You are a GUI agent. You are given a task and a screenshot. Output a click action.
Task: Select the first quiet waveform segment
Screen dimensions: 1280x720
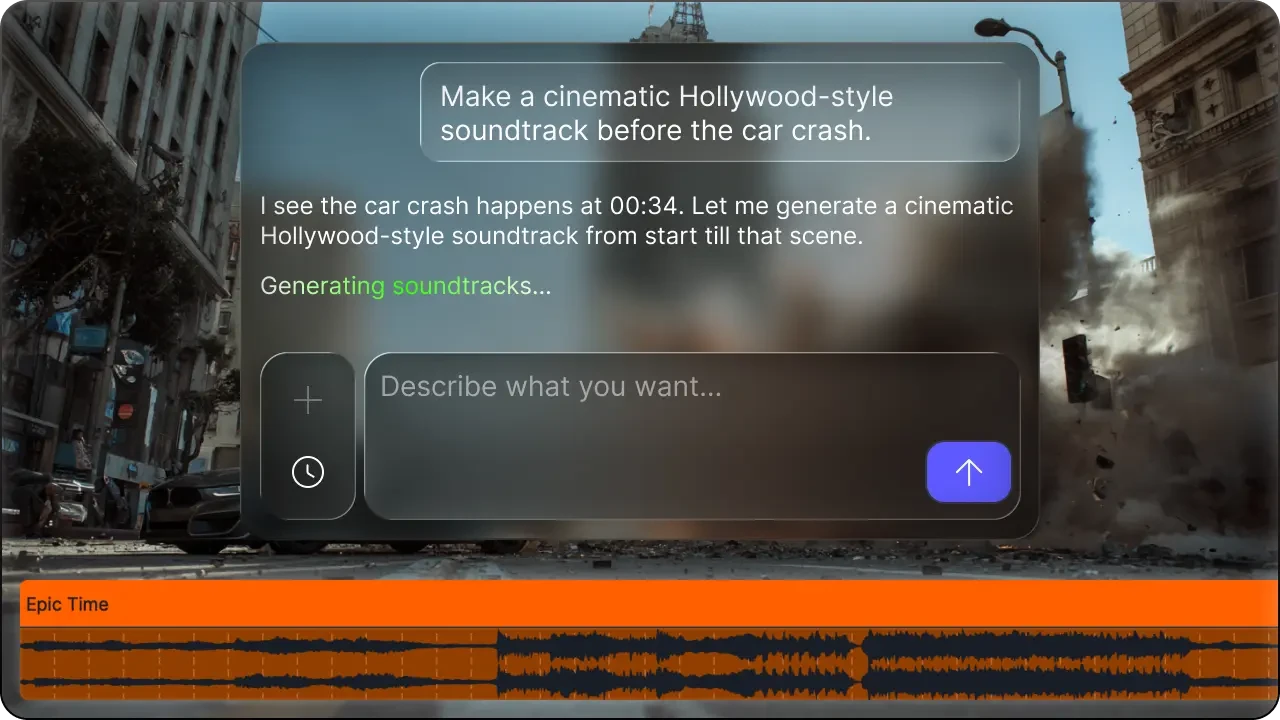coord(258,664)
